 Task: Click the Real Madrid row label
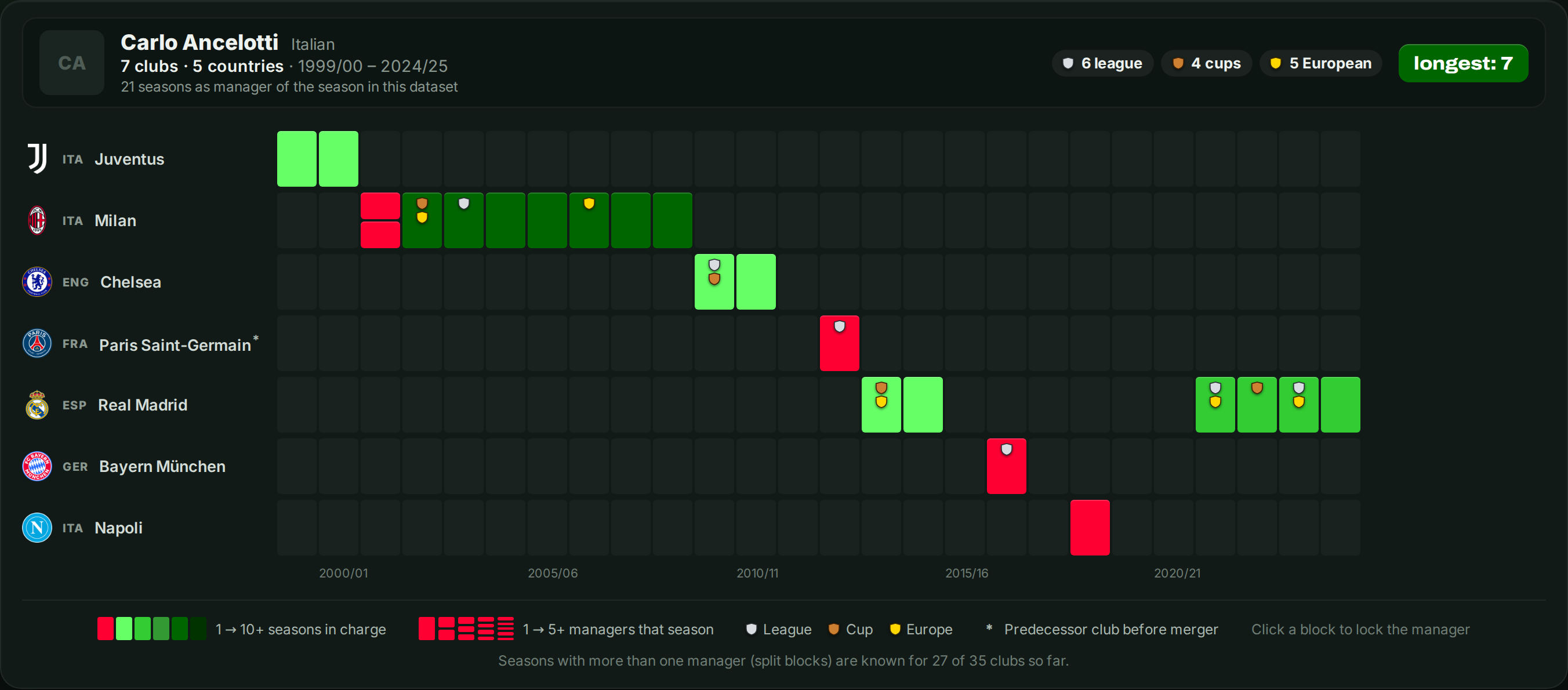[x=143, y=405]
